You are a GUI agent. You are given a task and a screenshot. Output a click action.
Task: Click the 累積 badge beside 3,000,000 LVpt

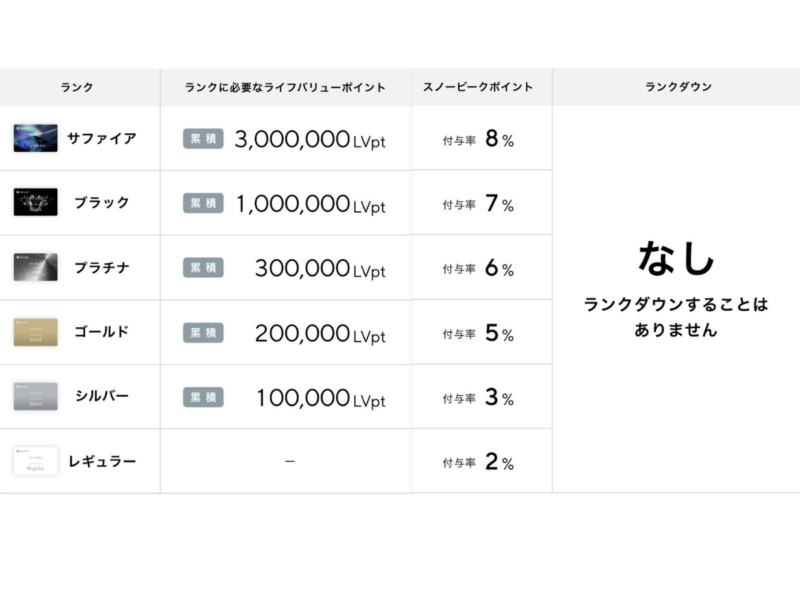coord(203,139)
